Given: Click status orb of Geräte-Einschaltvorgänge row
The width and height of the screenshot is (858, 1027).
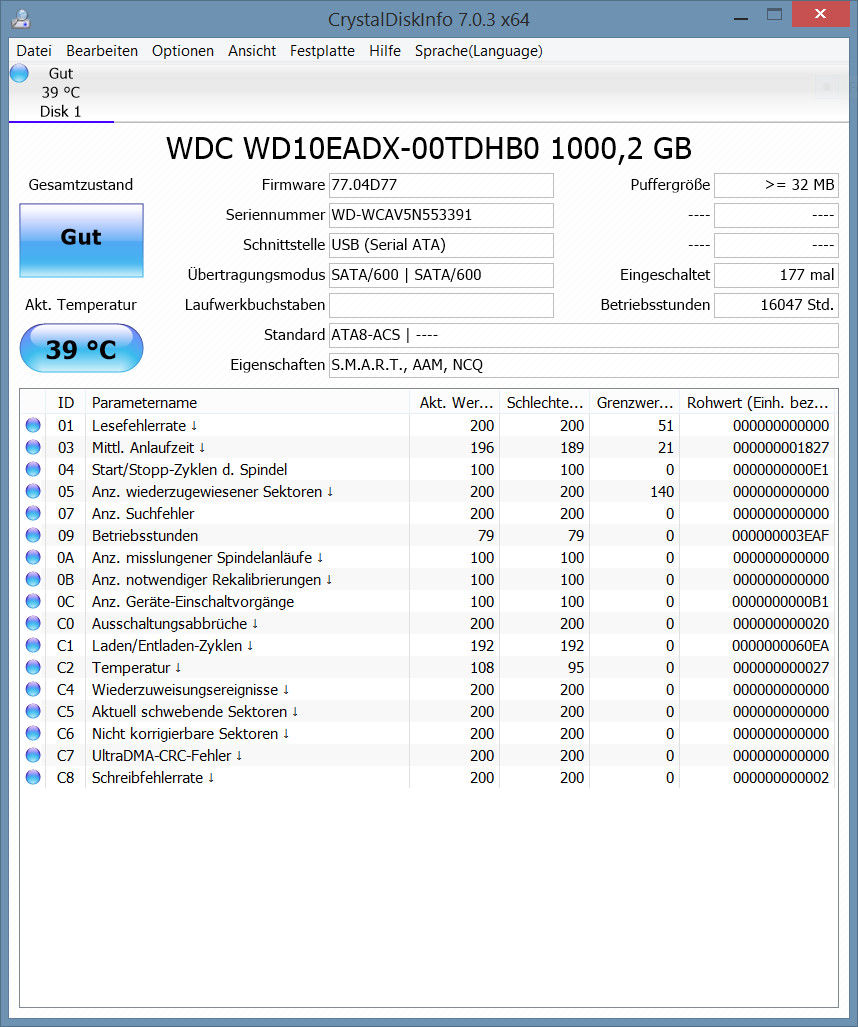Looking at the screenshot, I should (33, 601).
